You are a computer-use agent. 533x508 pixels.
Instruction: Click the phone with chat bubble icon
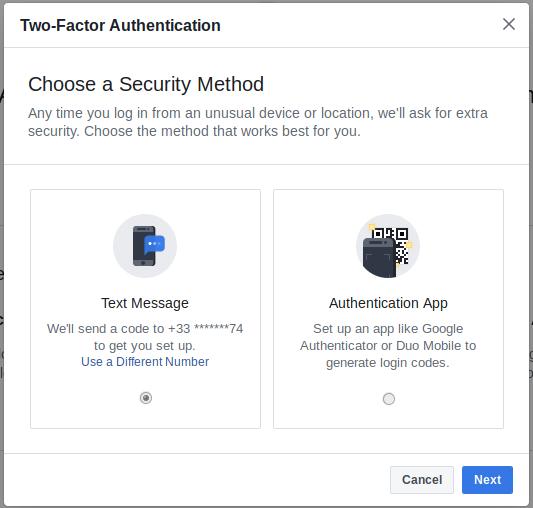[145, 246]
